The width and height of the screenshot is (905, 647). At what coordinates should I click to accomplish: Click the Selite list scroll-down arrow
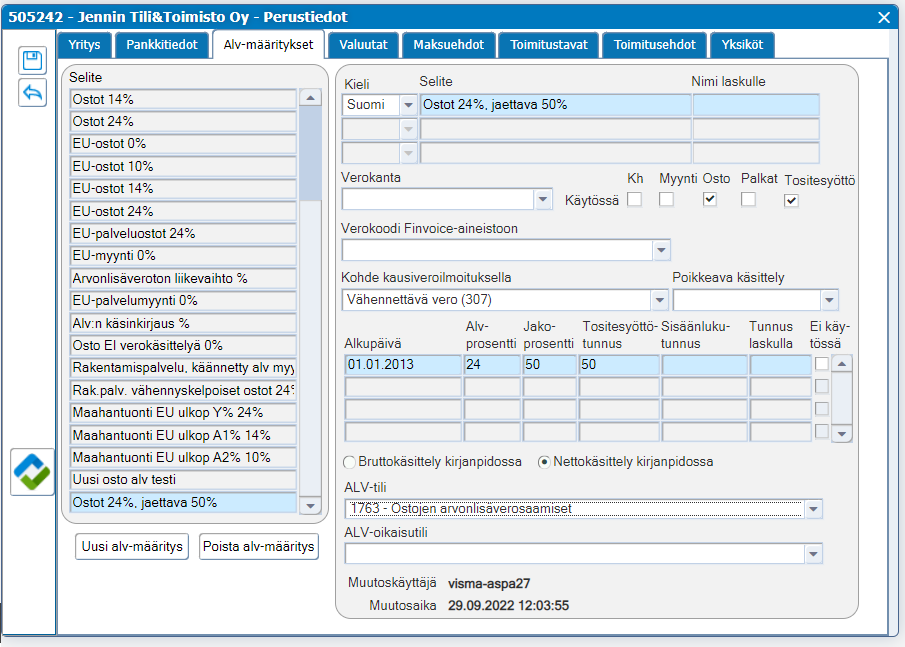(311, 506)
